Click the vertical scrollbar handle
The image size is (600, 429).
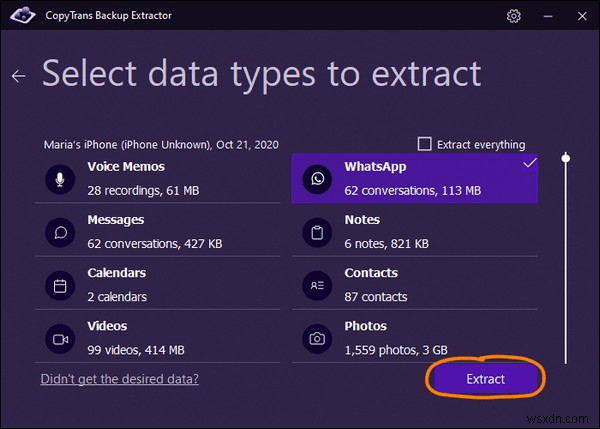[x=566, y=158]
